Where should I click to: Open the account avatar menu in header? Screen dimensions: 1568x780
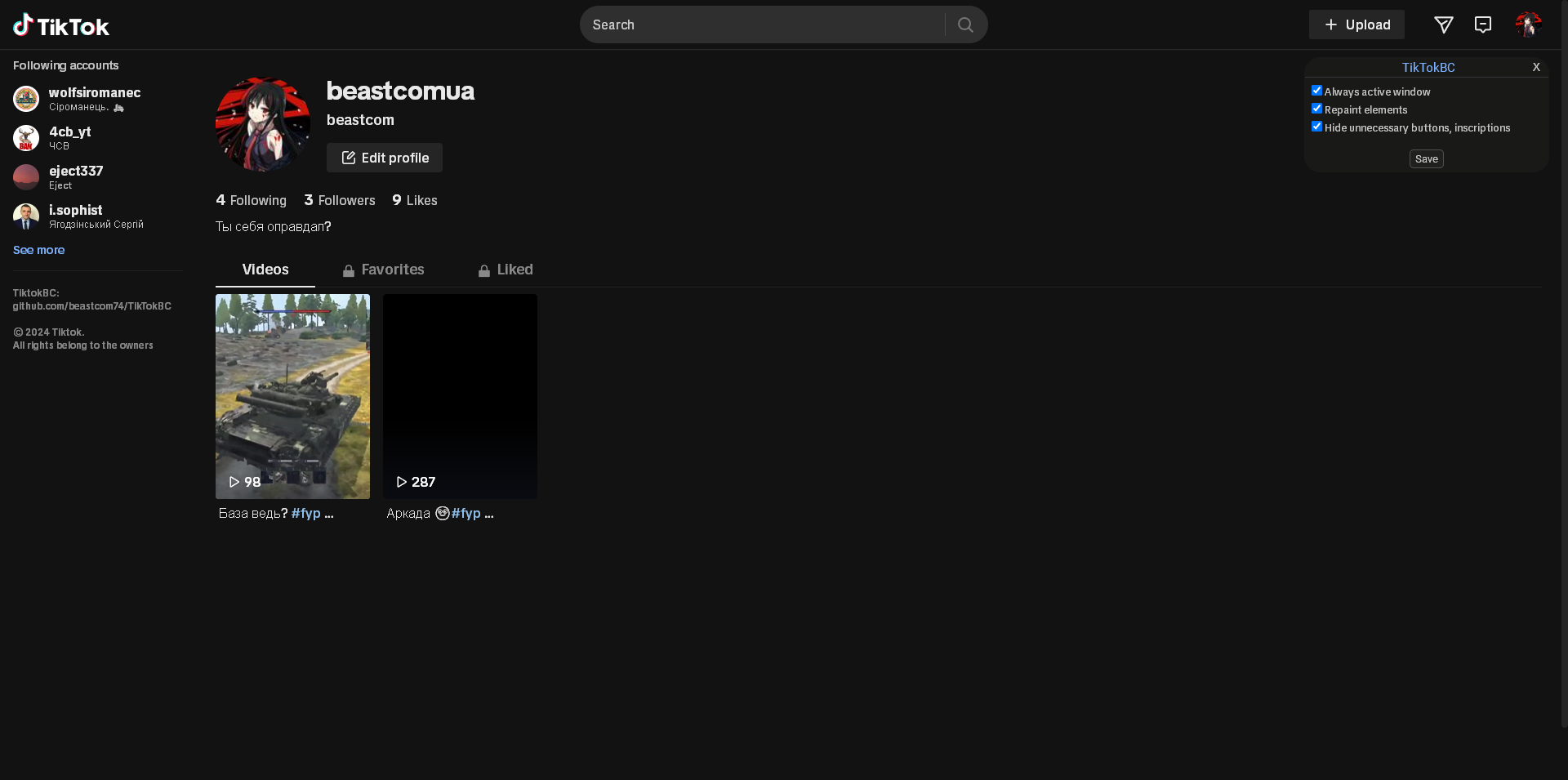tap(1528, 25)
